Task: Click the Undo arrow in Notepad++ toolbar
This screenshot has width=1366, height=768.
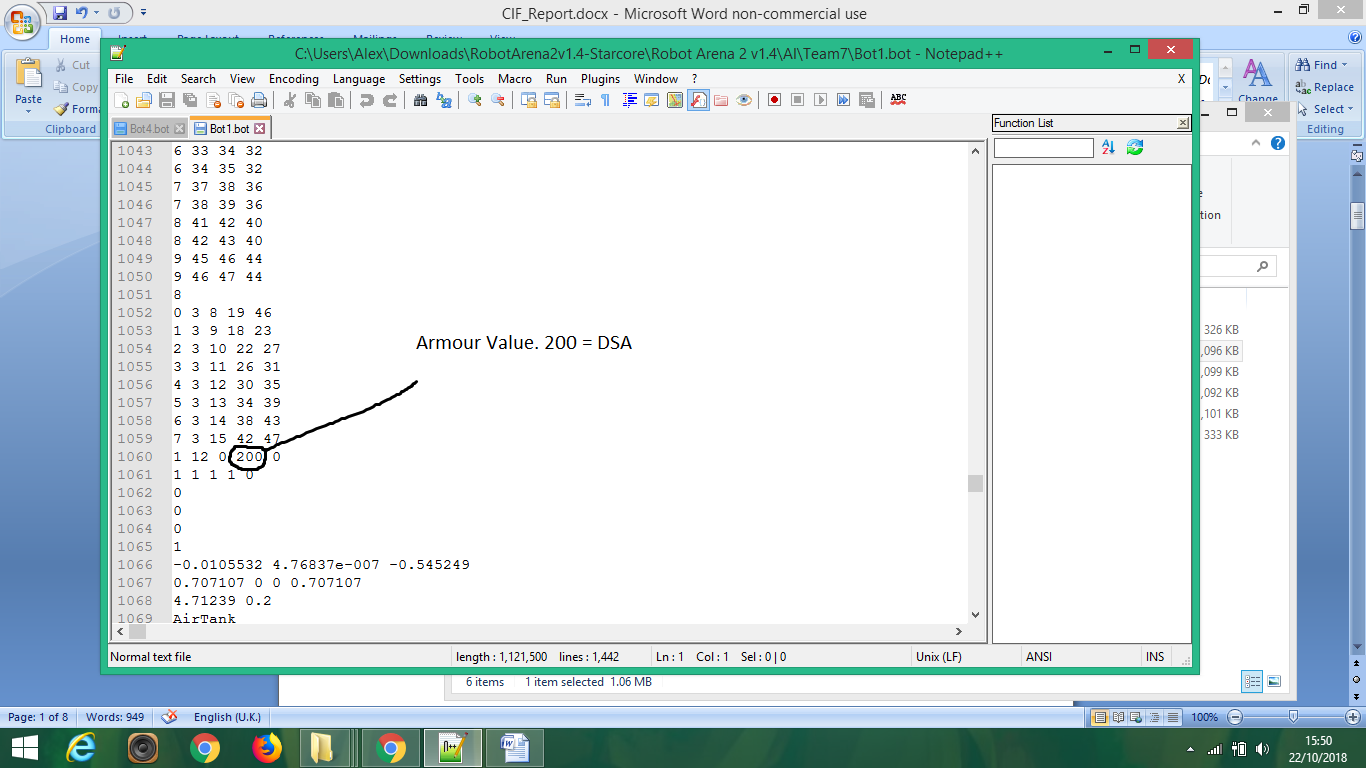Action: coord(367,100)
